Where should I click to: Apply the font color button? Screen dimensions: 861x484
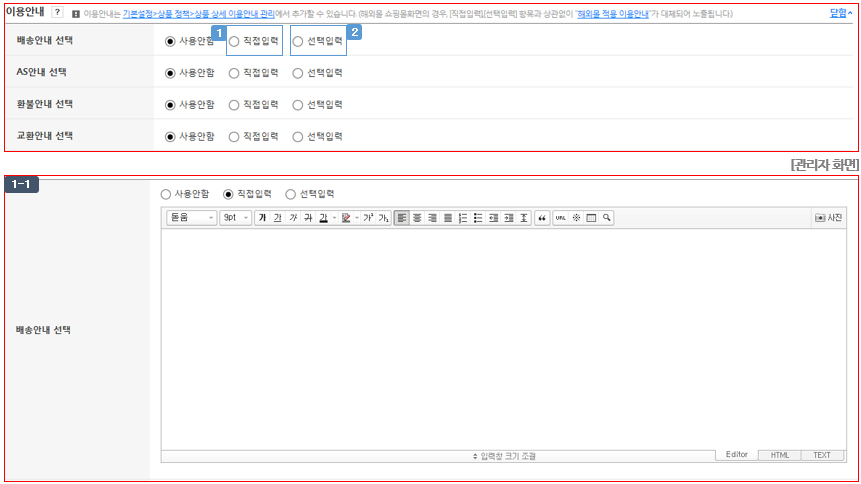pyautogui.click(x=323, y=218)
